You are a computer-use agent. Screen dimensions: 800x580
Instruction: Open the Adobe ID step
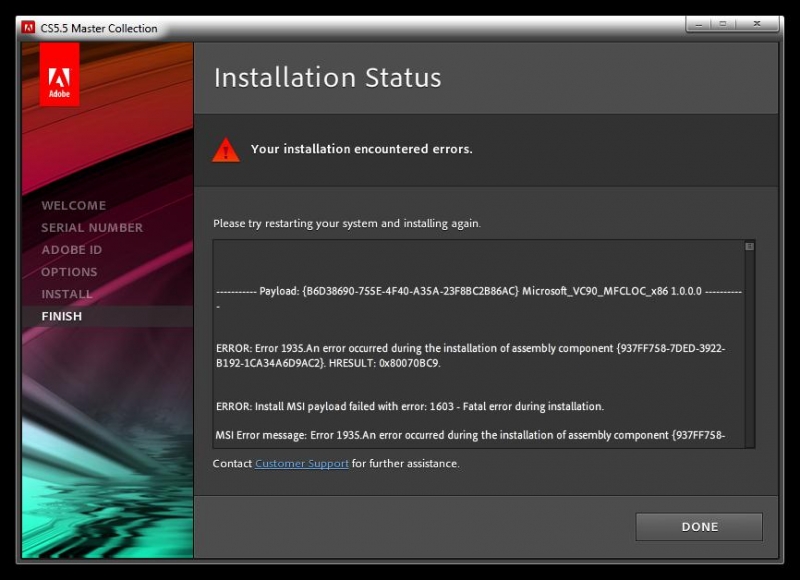71,249
